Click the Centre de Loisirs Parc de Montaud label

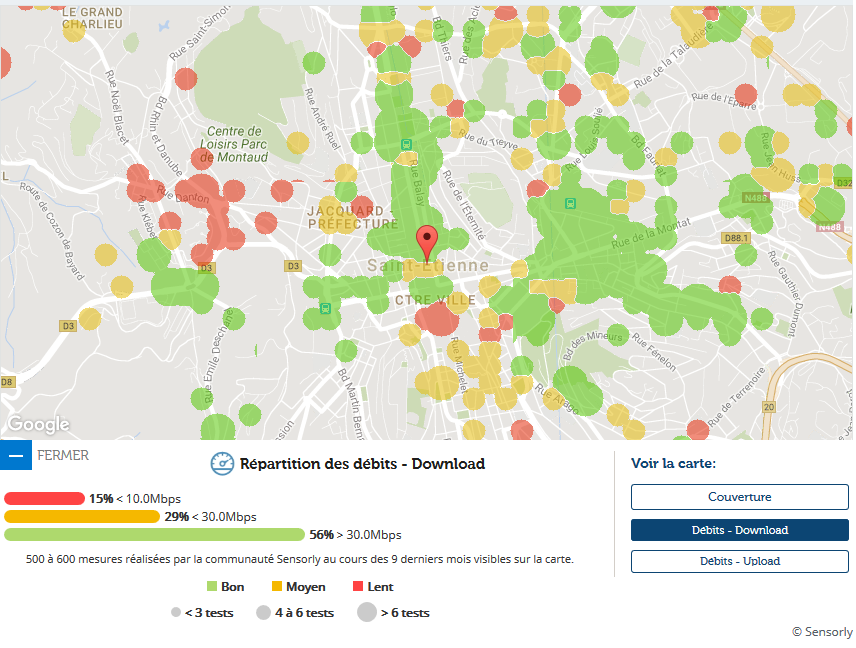[236, 144]
